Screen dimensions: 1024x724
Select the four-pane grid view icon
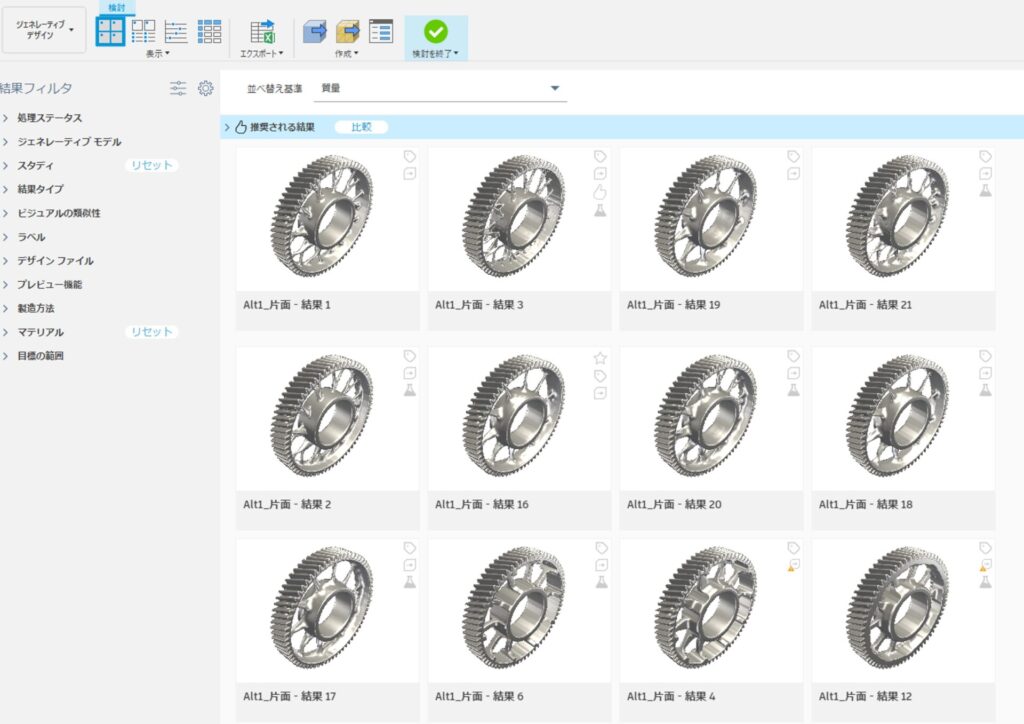[x=112, y=29]
